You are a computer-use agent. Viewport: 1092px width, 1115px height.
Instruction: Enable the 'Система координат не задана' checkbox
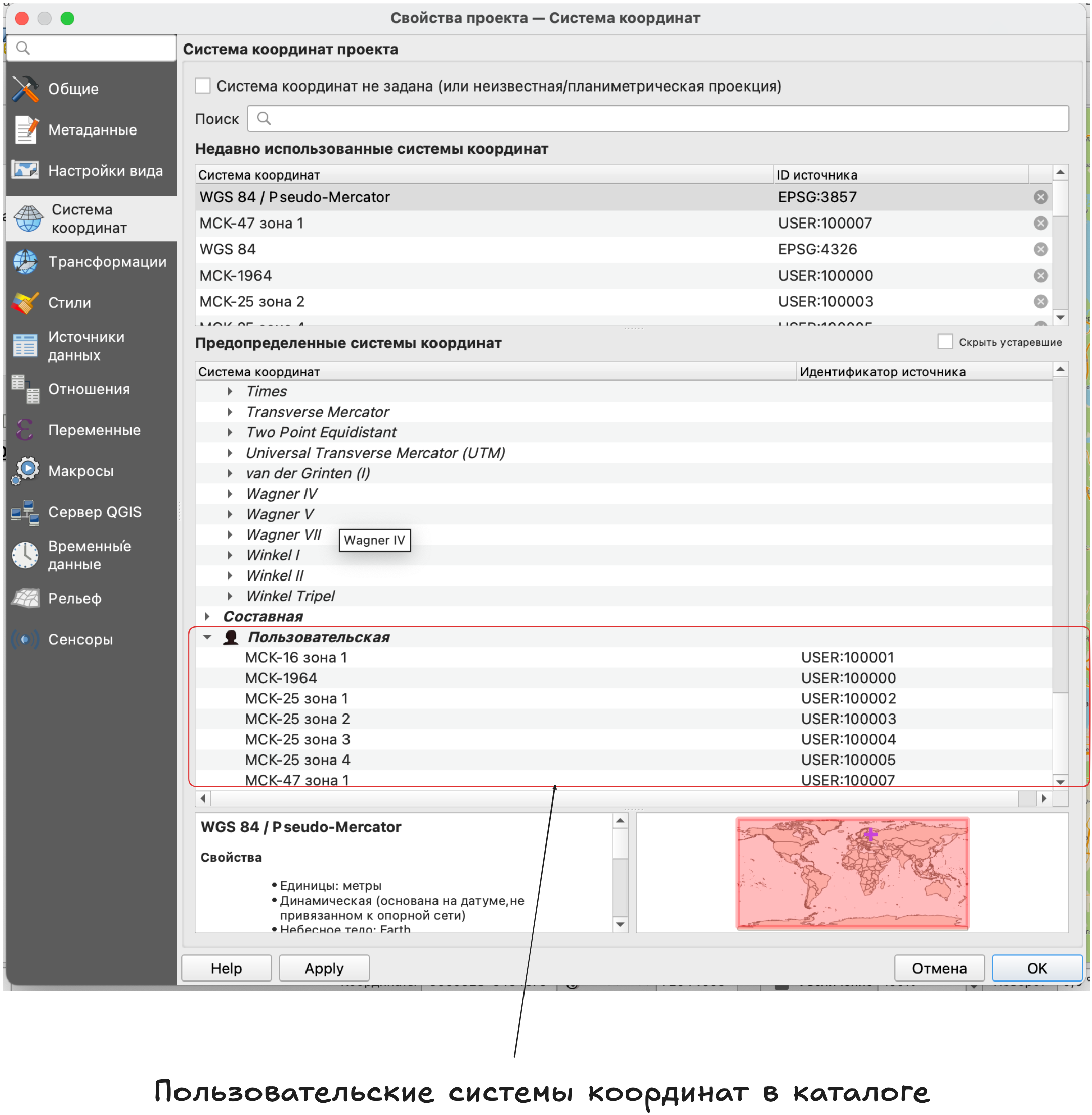[202, 86]
